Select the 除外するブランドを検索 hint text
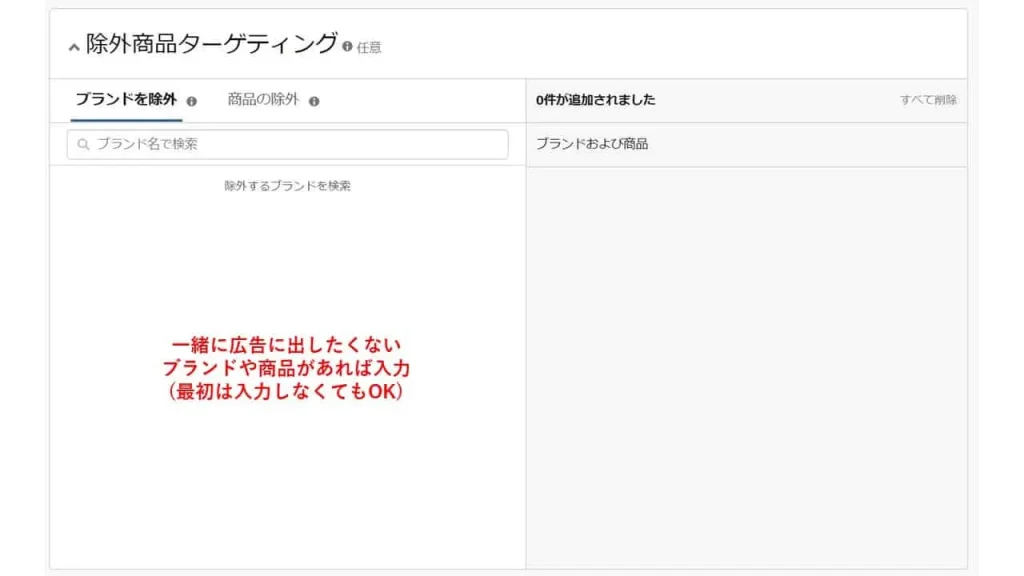This screenshot has width=1024, height=576. [287, 186]
